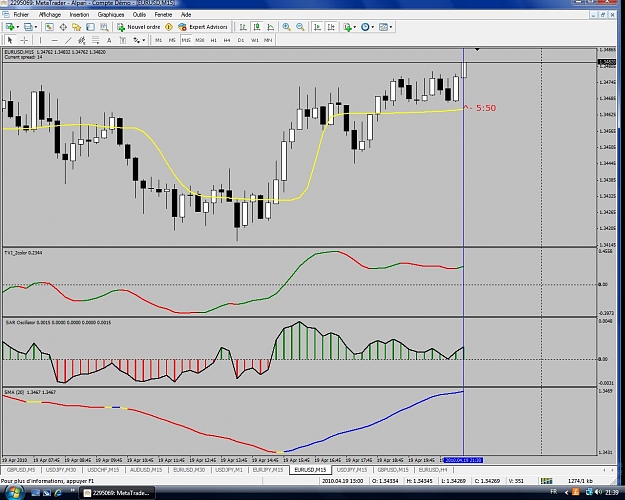Switch to USDJPY,M30 chart tab
Viewport: 625px width, 500px height.
pos(61,470)
